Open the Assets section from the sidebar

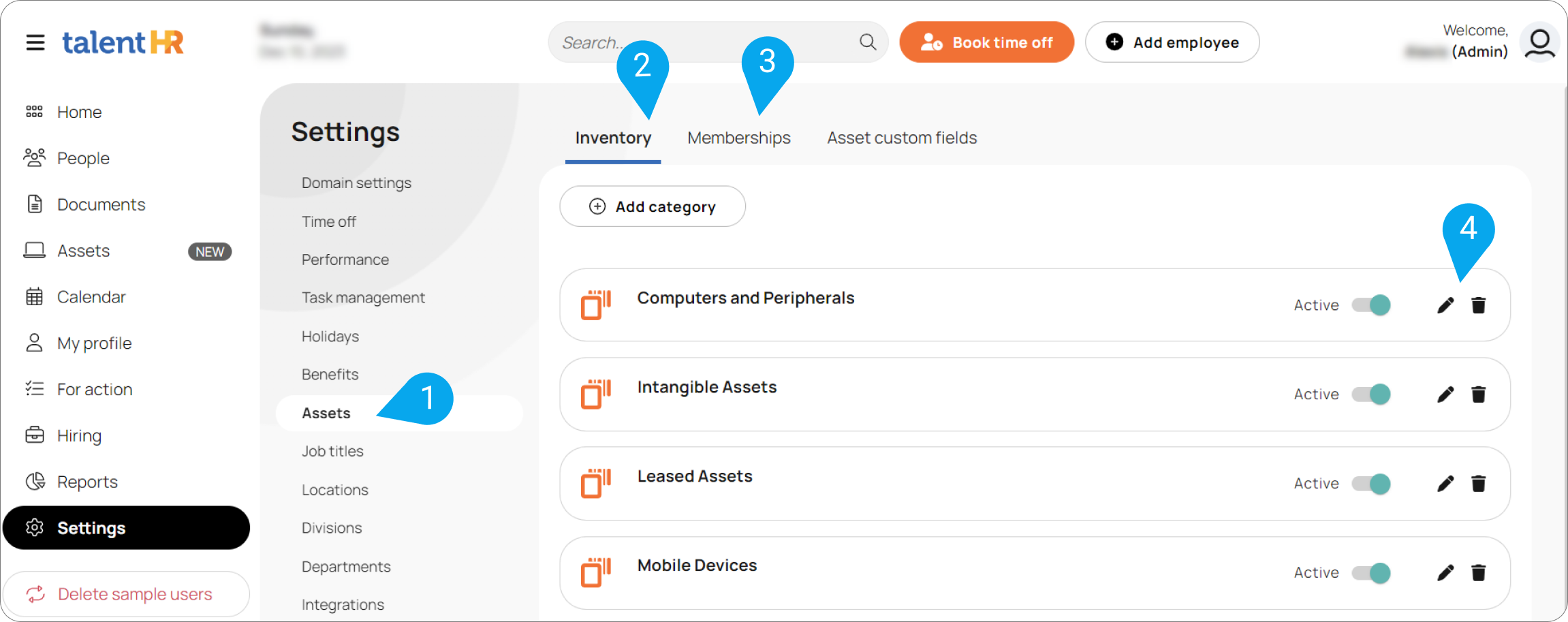pyautogui.click(x=83, y=250)
